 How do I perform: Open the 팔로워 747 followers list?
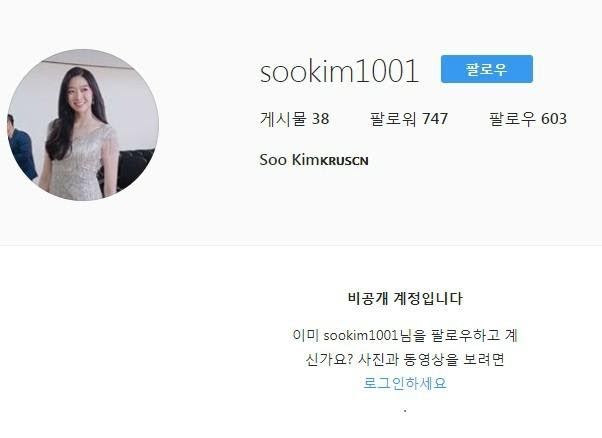point(408,119)
